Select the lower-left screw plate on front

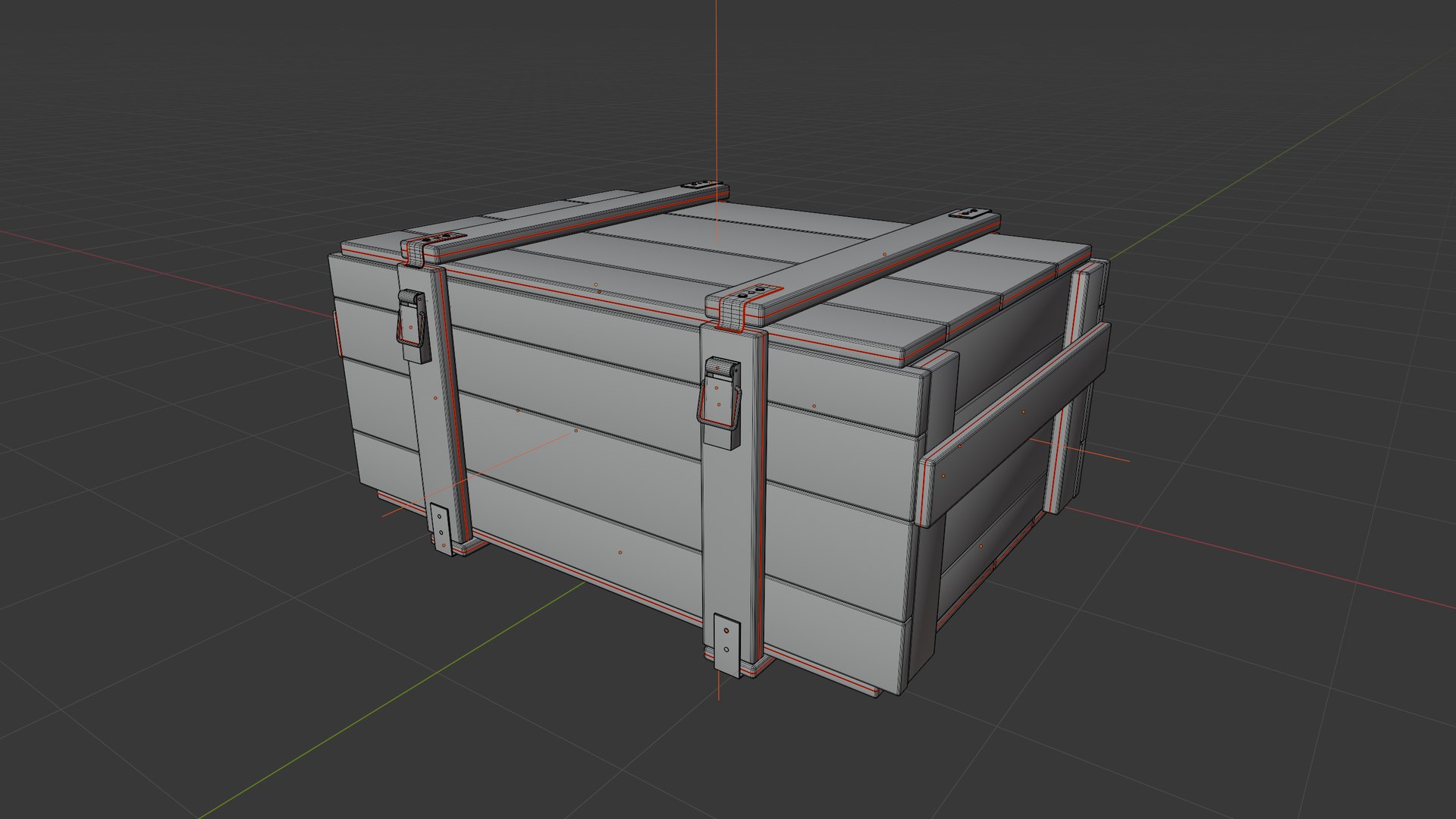pos(441,529)
